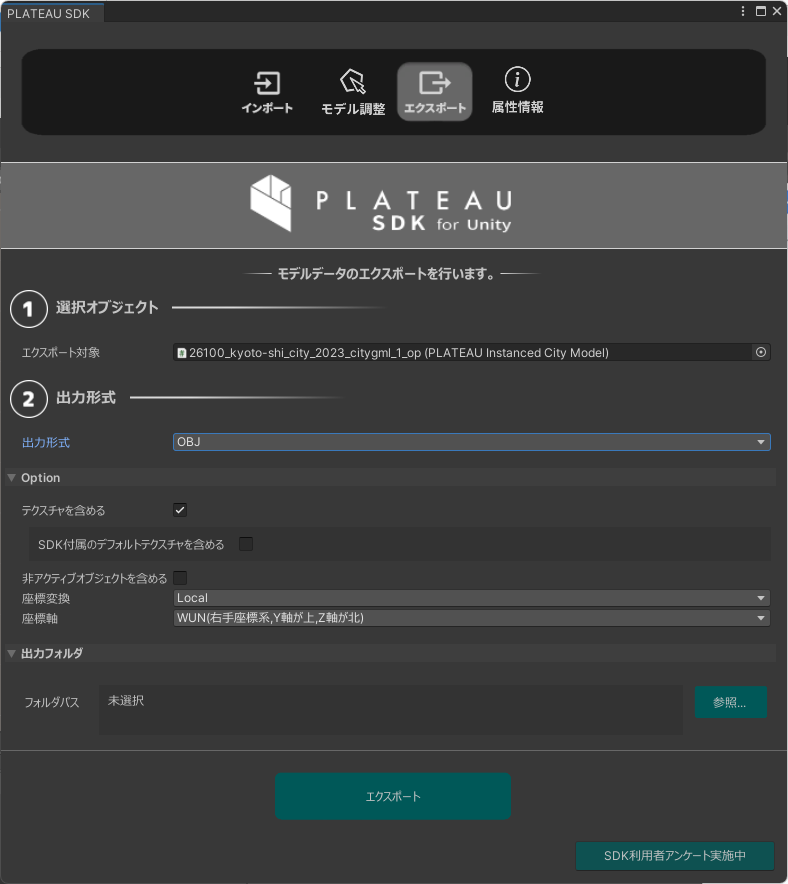
Task: Click the large エクスポート button
Action: 393,796
